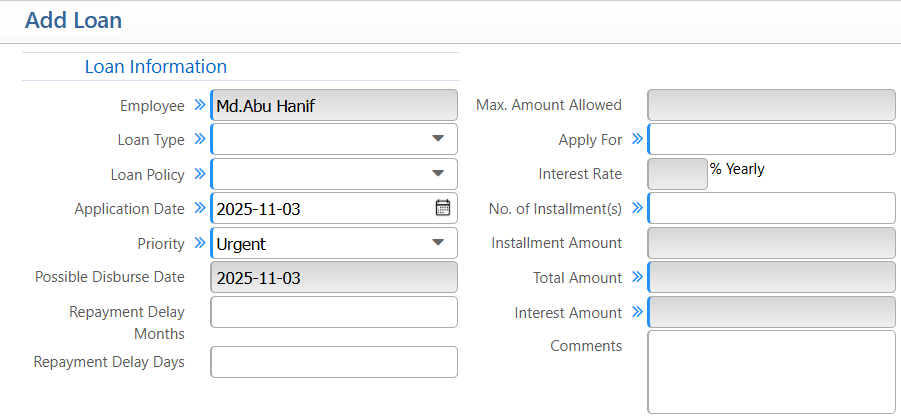Expand the Loan Type dropdown

point(437,139)
